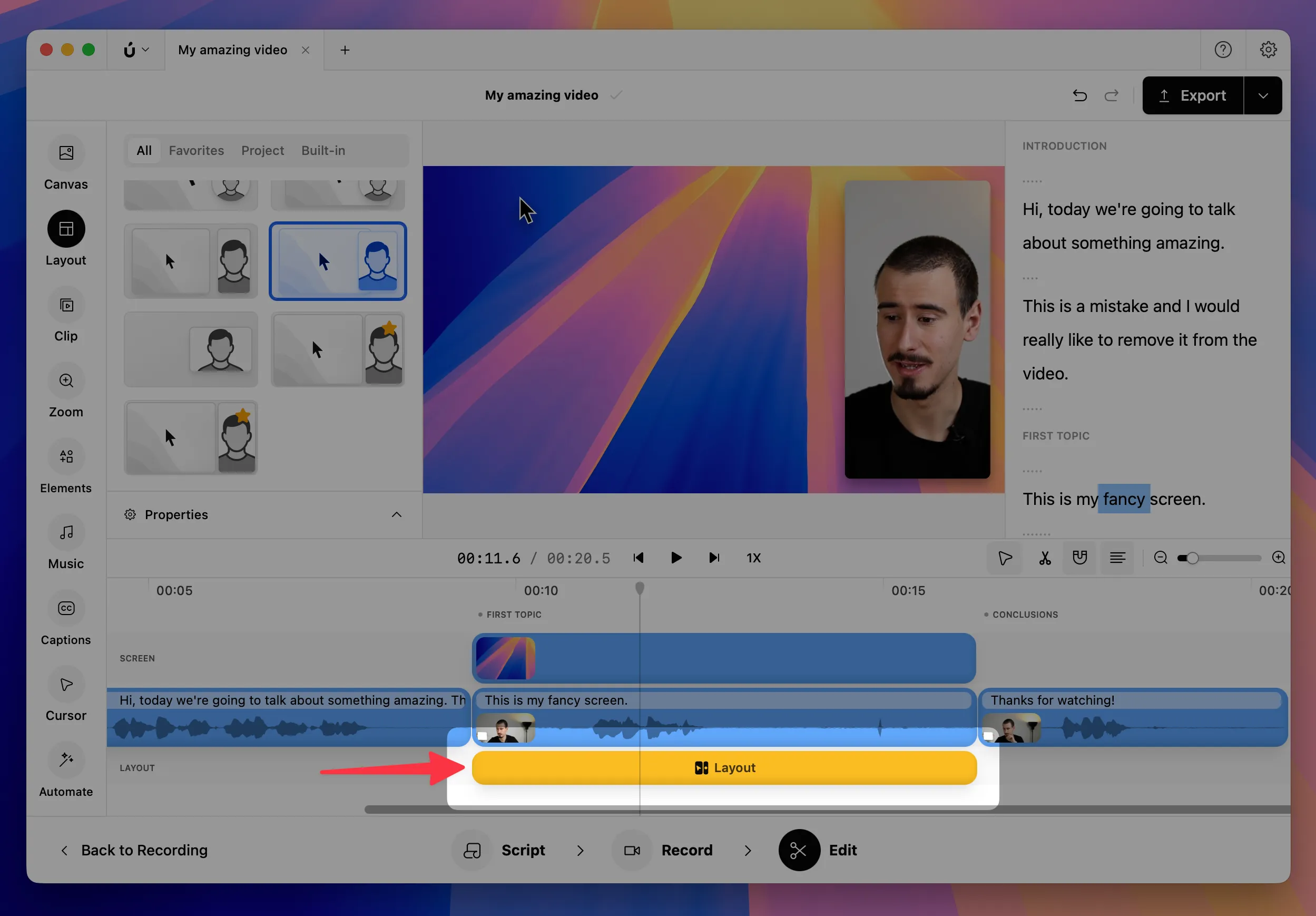The width and height of the screenshot is (1316, 916).
Task: Switch to the Favorites tab
Action: (x=196, y=150)
